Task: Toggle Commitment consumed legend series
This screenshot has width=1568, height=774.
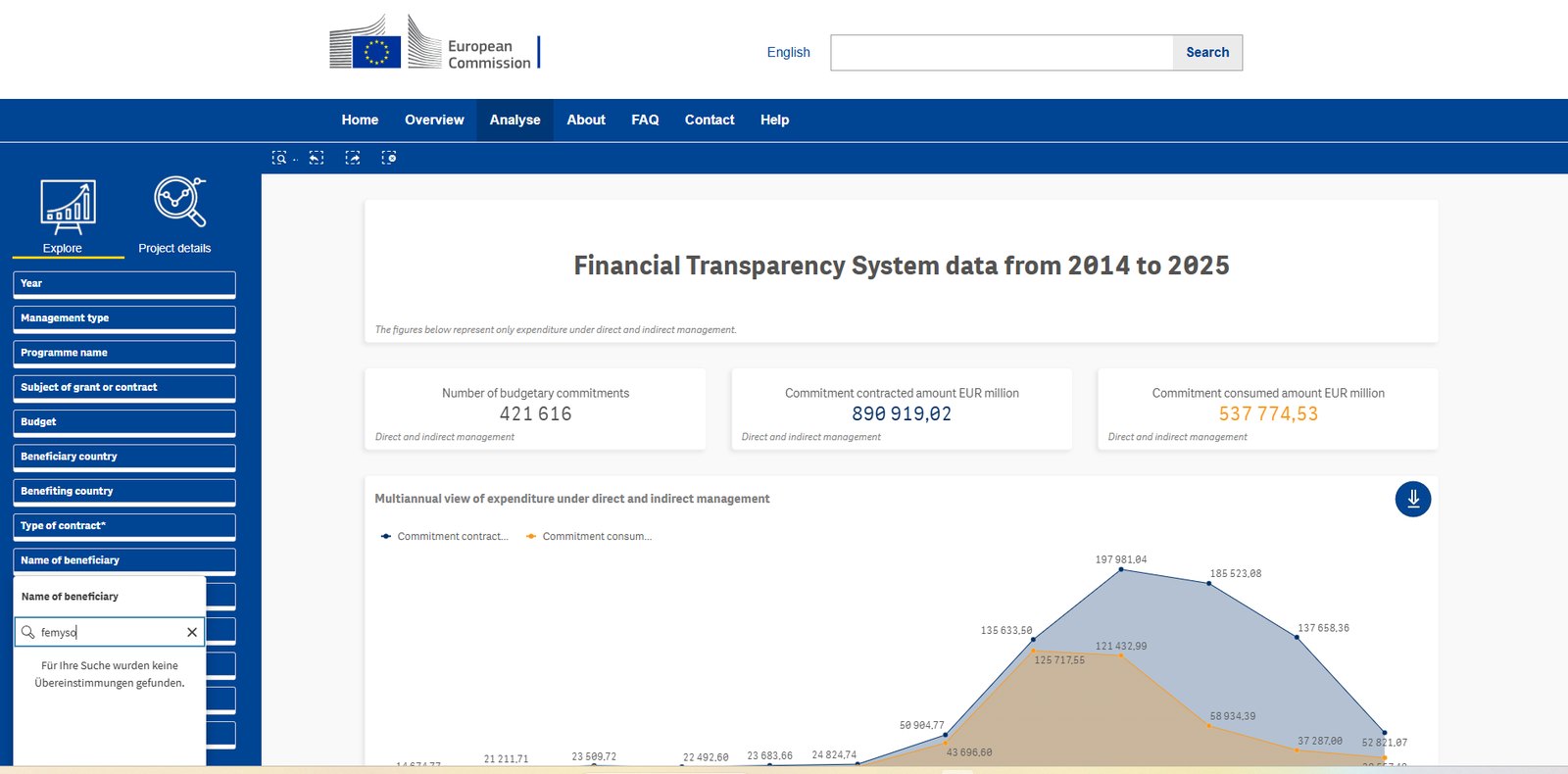Action: pyautogui.click(x=589, y=536)
